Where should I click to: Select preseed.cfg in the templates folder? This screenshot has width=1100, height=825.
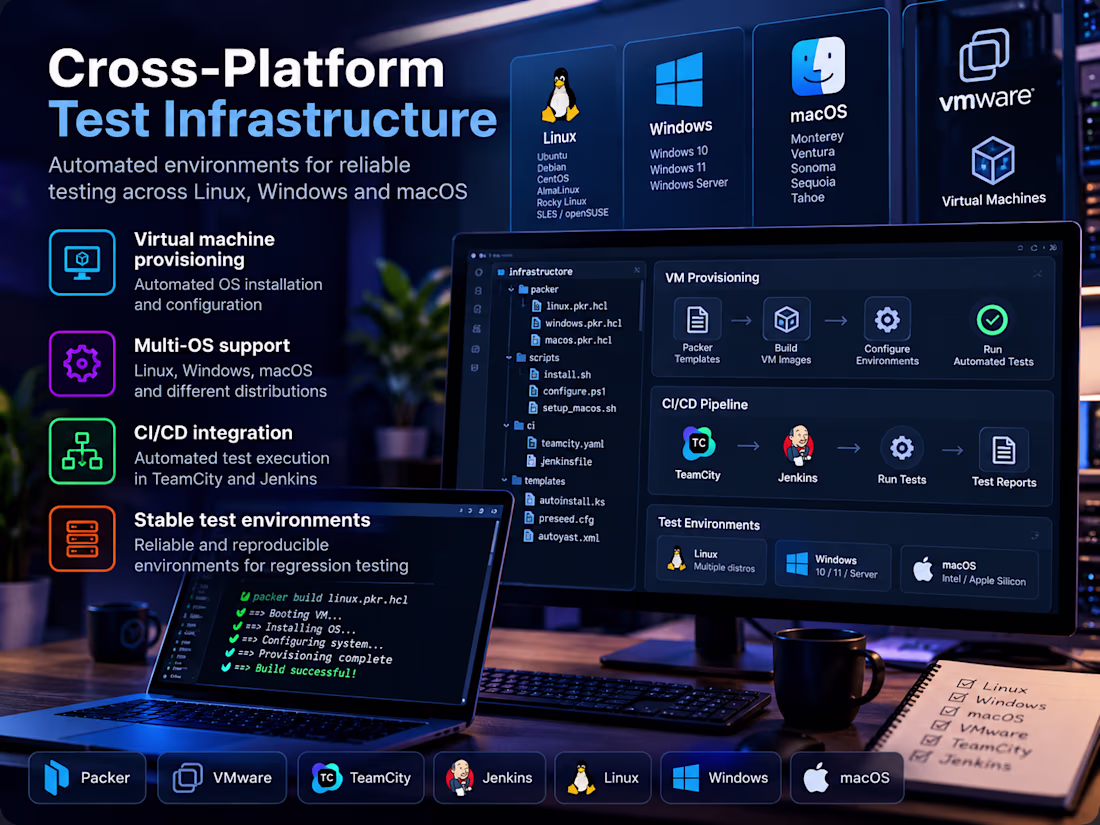[559, 519]
